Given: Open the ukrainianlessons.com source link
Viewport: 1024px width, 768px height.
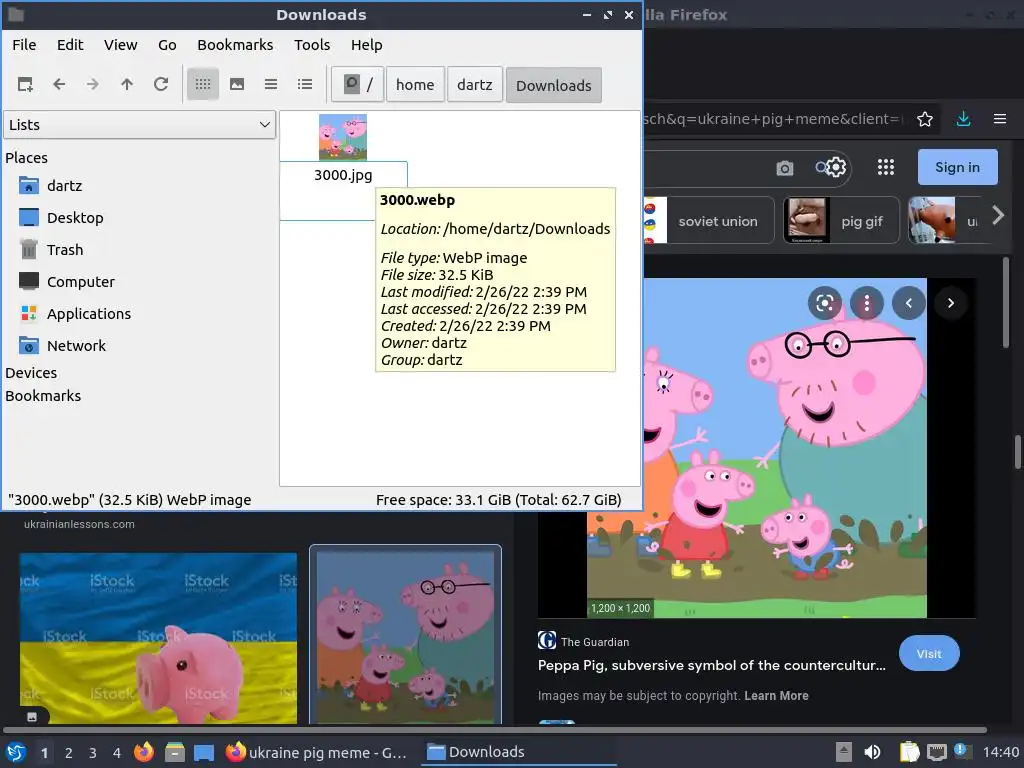Looking at the screenshot, I should 79,524.
